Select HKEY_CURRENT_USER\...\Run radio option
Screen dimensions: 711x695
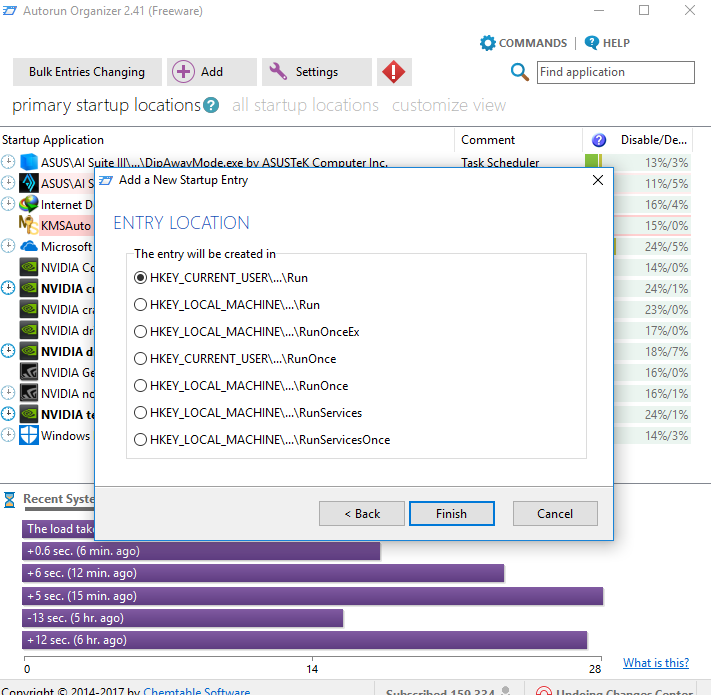pos(221,277)
